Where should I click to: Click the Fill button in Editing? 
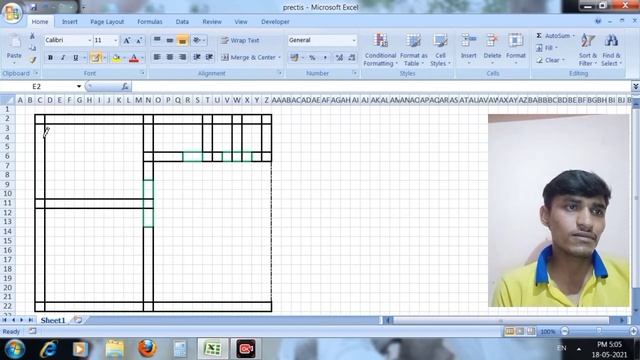pyautogui.click(x=546, y=48)
